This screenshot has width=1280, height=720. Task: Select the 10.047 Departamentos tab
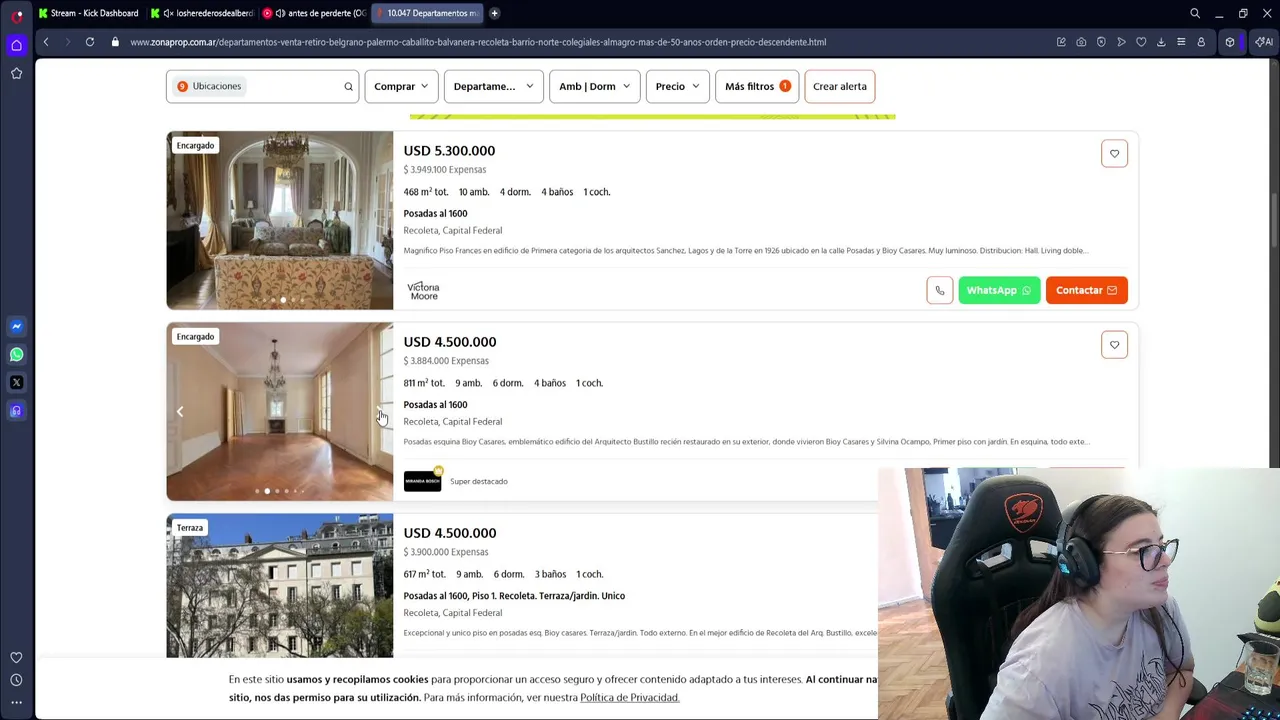[428, 13]
